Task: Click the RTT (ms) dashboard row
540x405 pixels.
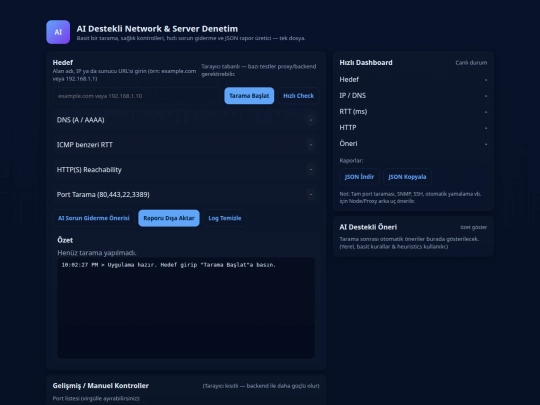Action: click(x=413, y=112)
